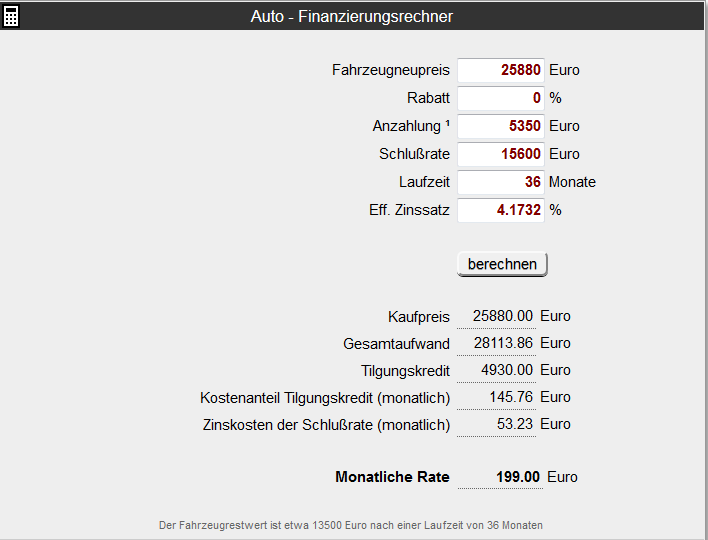Screen dimensions: 708x540
Task: Click the Anzahlung amount field
Action: (501, 126)
